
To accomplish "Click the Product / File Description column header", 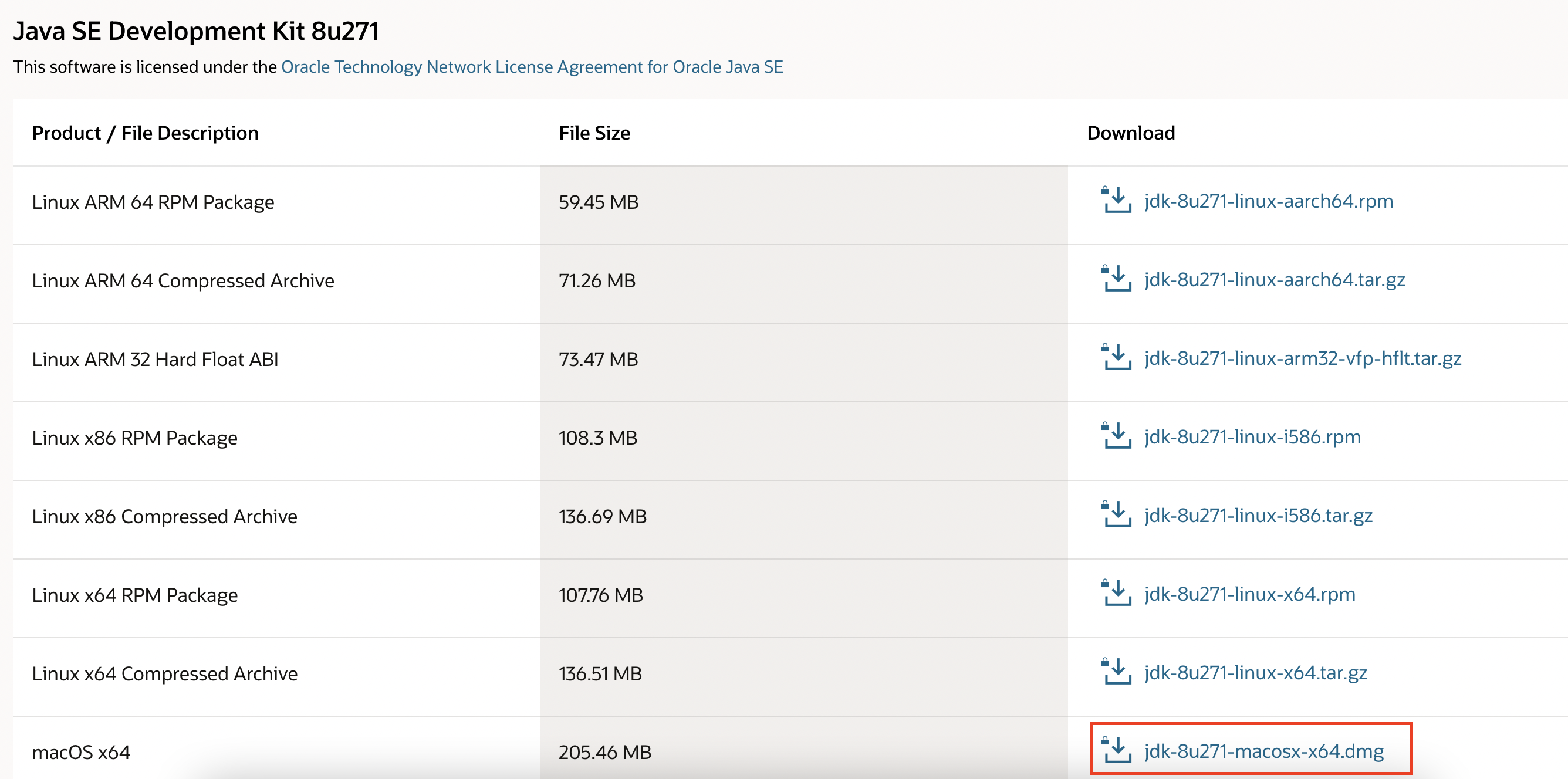I will tap(145, 133).
